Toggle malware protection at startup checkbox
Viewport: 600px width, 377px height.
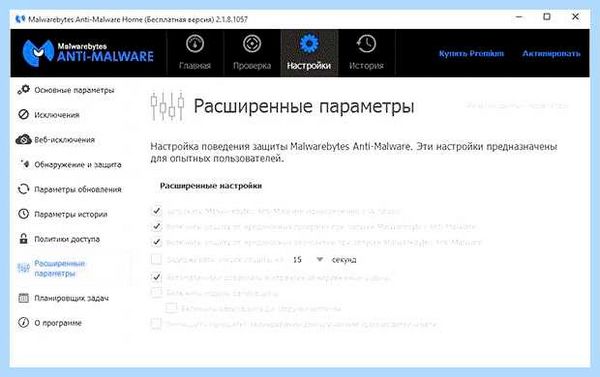156,227
